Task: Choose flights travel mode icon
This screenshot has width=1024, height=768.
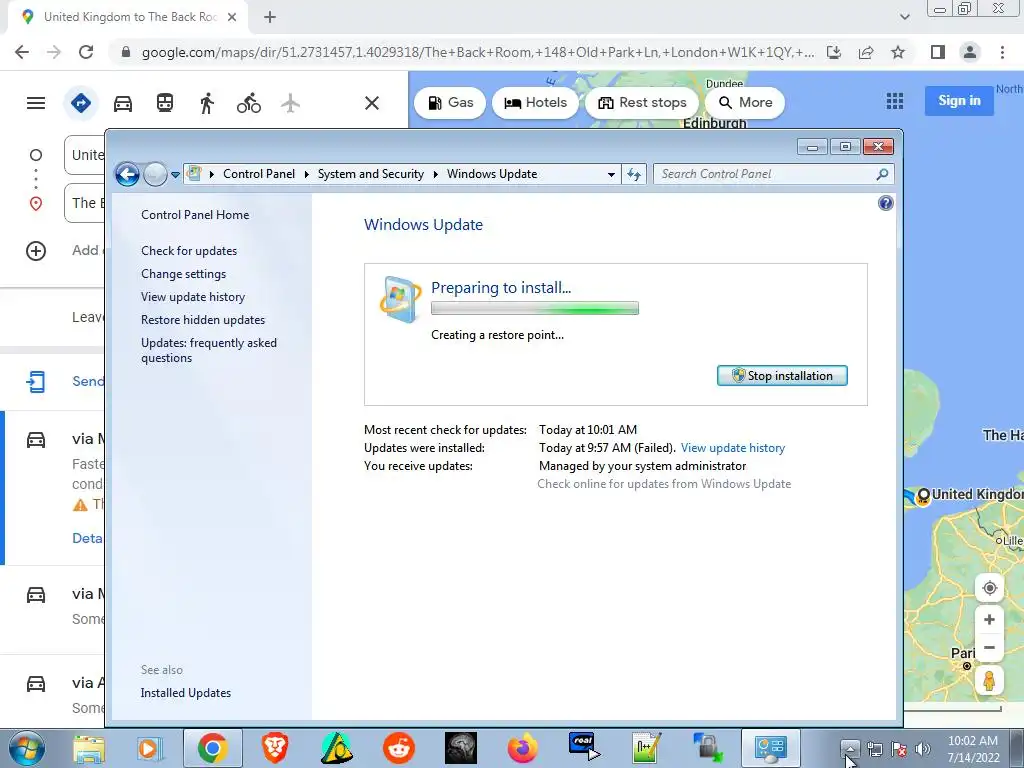Action: pyautogui.click(x=291, y=103)
